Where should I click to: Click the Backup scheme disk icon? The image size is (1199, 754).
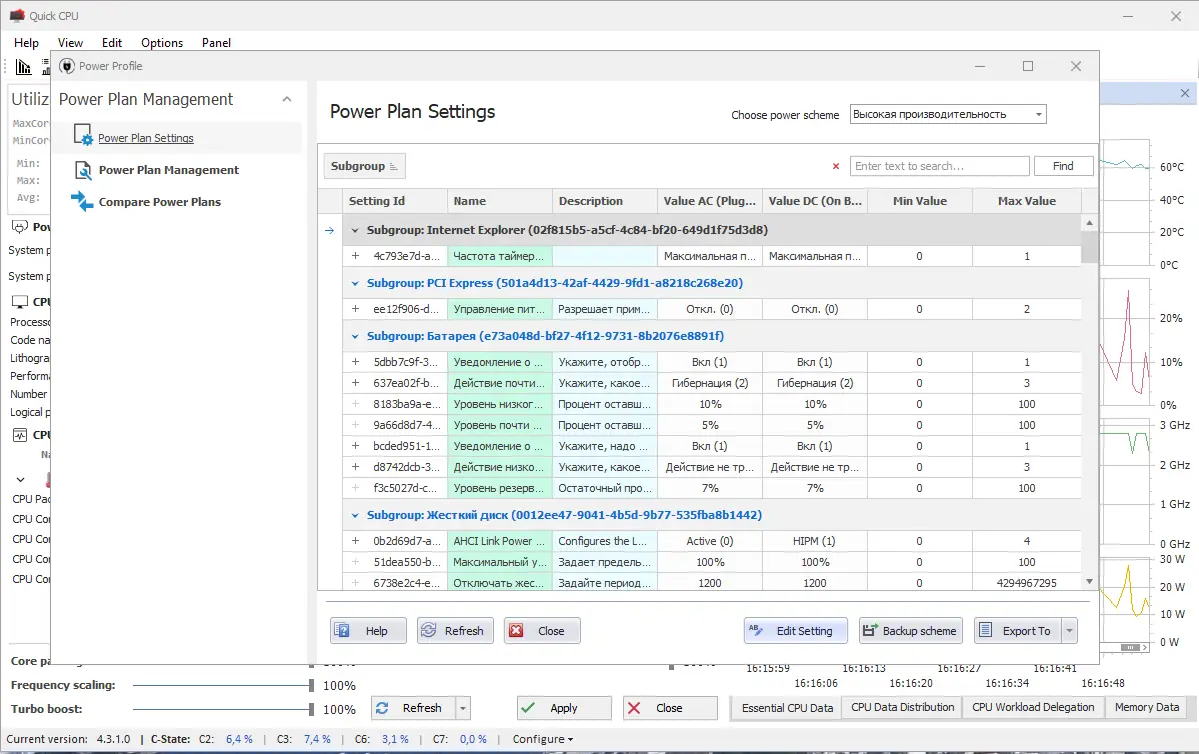pos(869,631)
